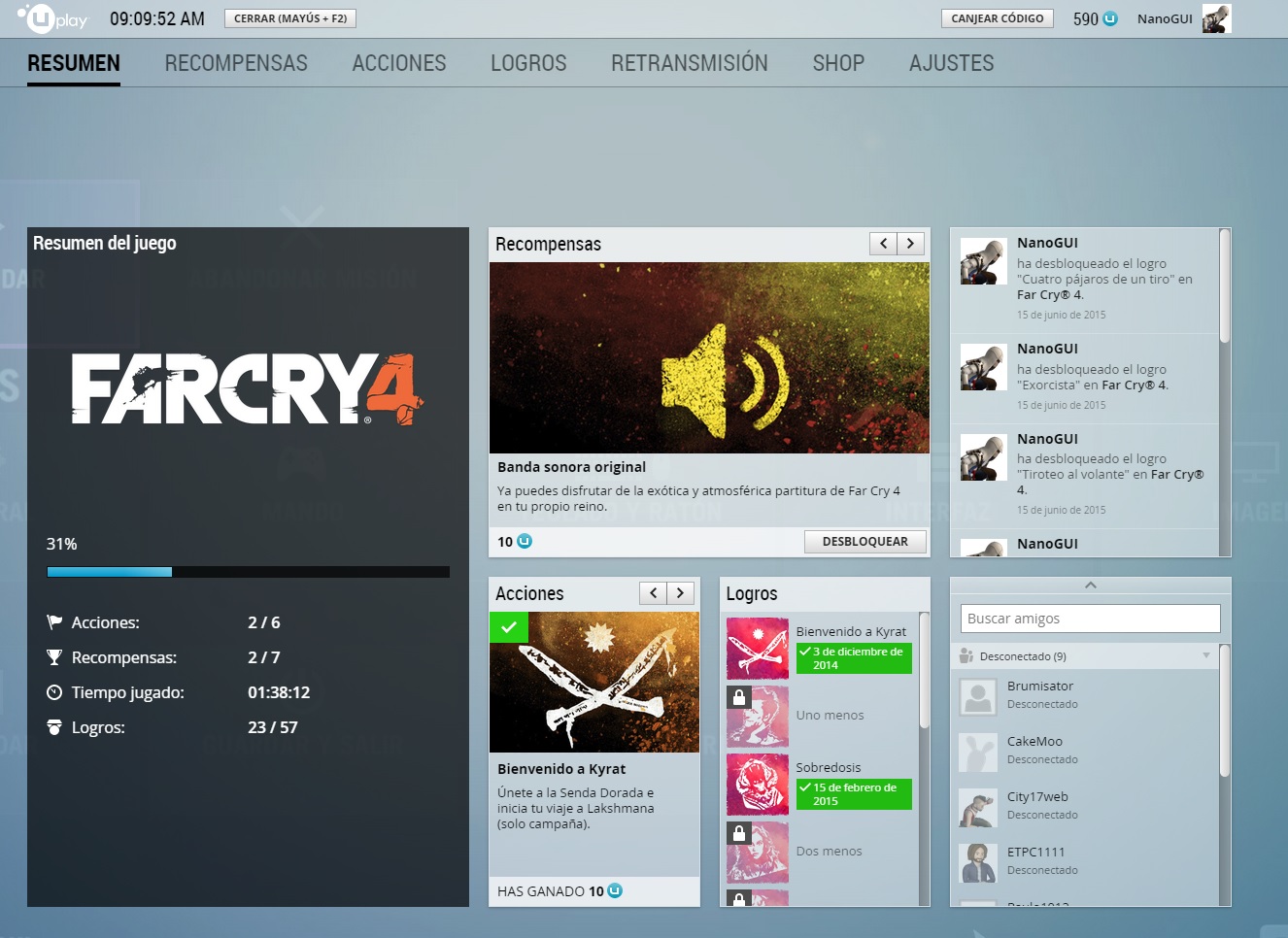Image resolution: width=1288 pixels, height=938 pixels.
Task: Click the Logros count 23 / 57
Action: 273,727
